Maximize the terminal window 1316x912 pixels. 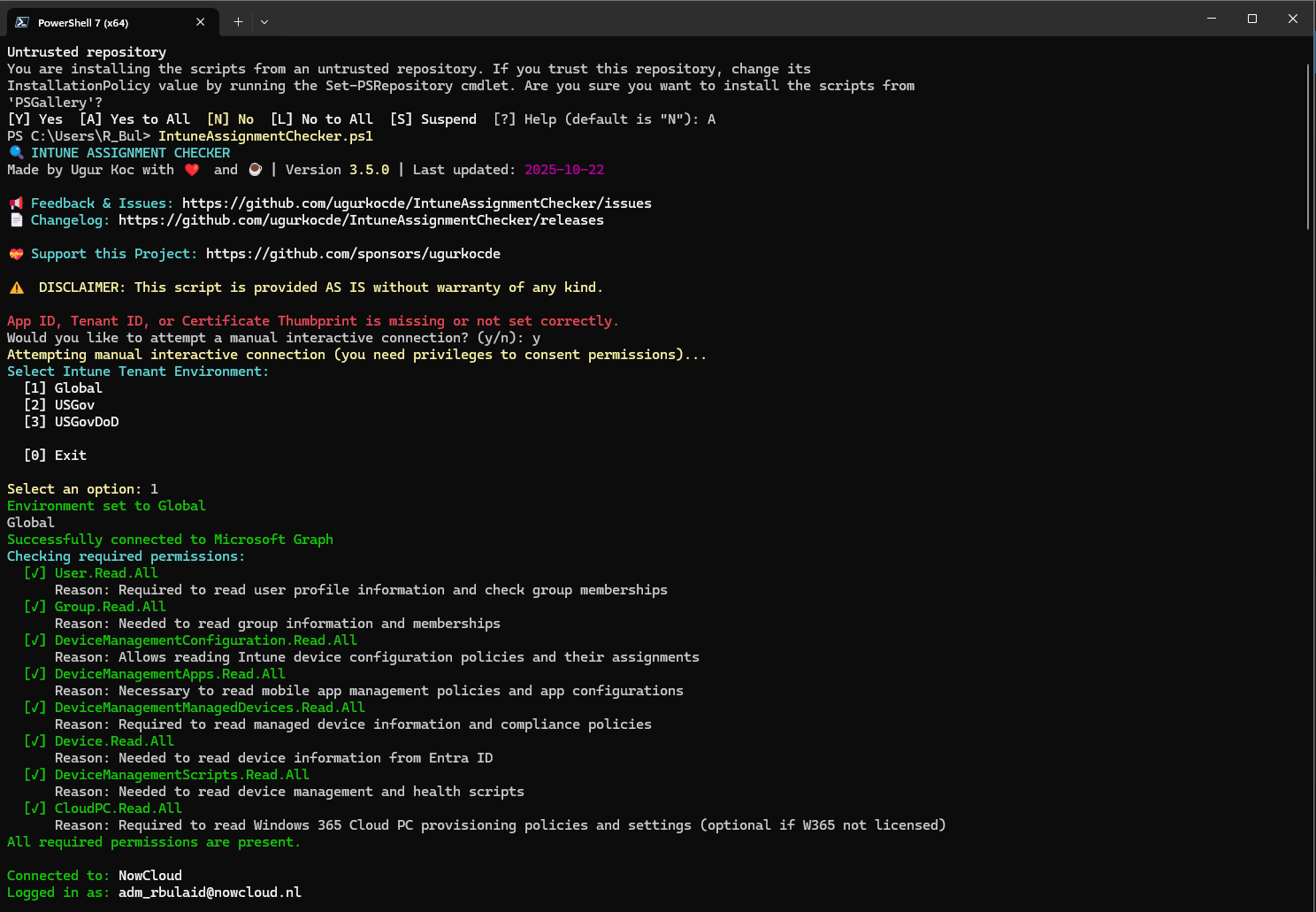(x=1252, y=19)
